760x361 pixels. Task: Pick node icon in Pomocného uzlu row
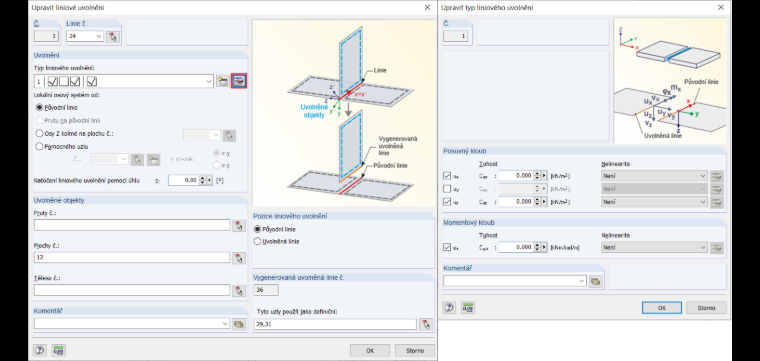pyautogui.click(x=138, y=159)
